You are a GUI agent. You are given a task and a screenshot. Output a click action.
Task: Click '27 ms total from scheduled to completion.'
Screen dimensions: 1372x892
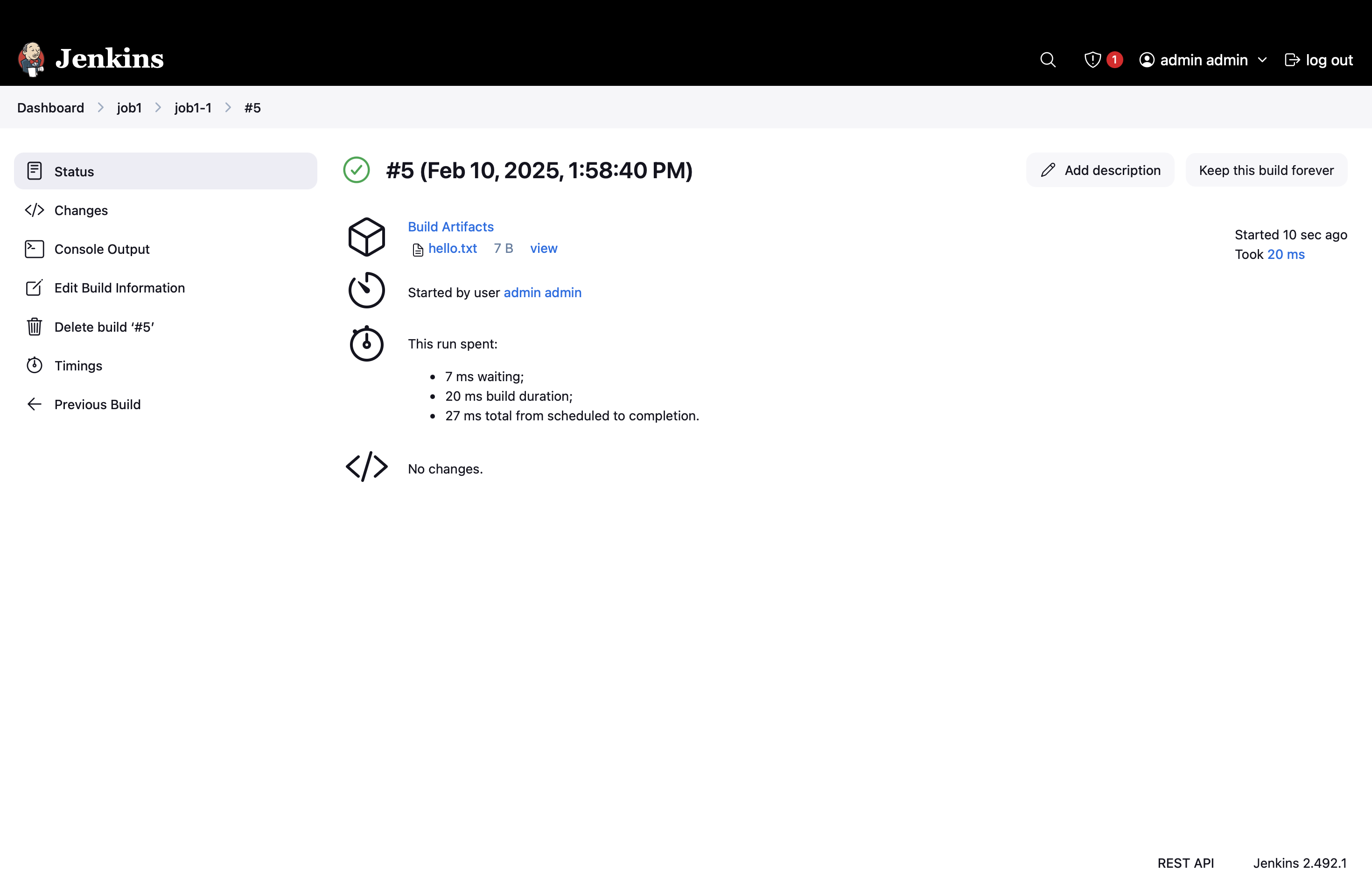(x=572, y=416)
